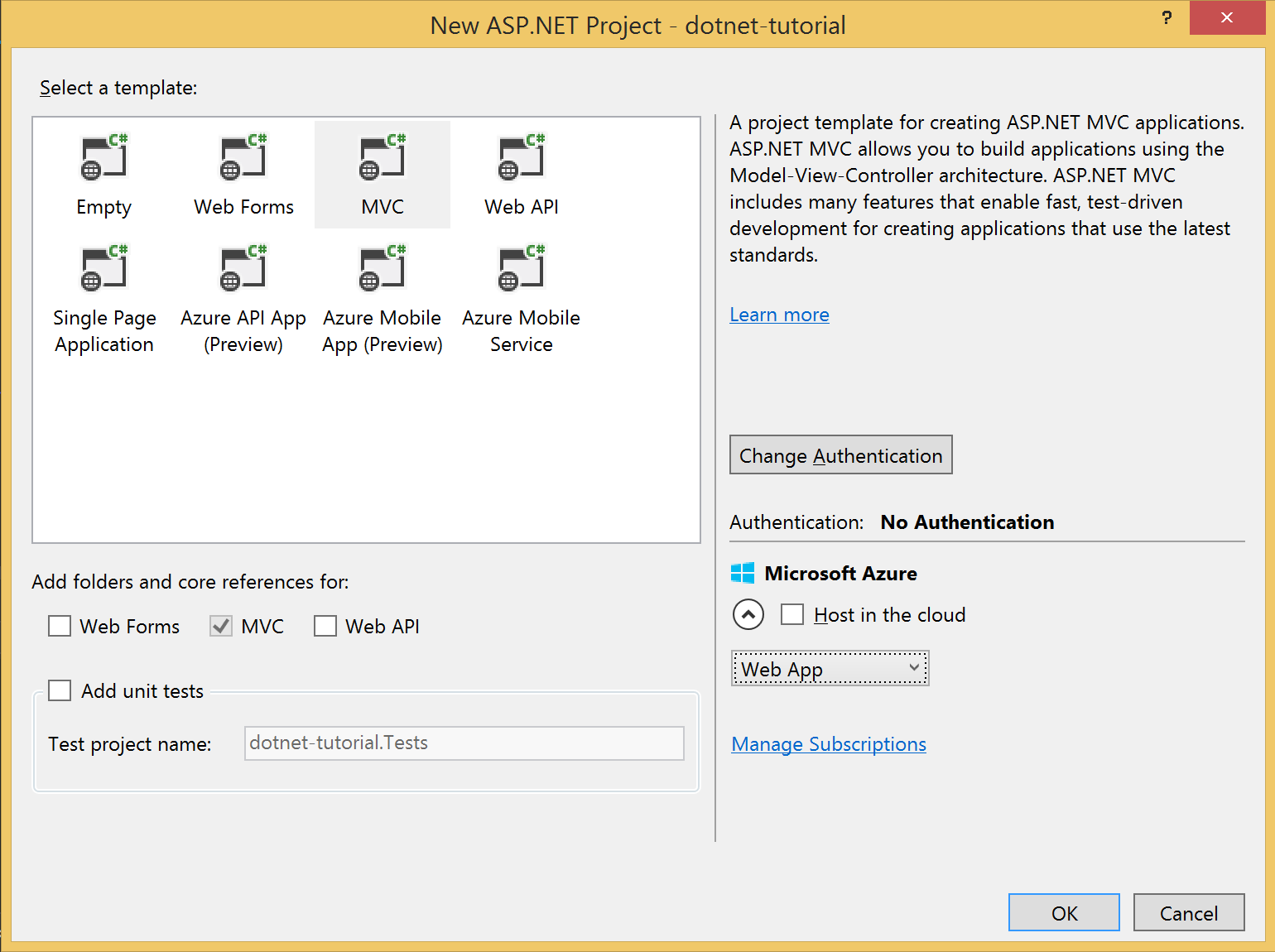The height and width of the screenshot is (952, 1275).
Task: Check the Add unit tests box
Action: [60, 690]
